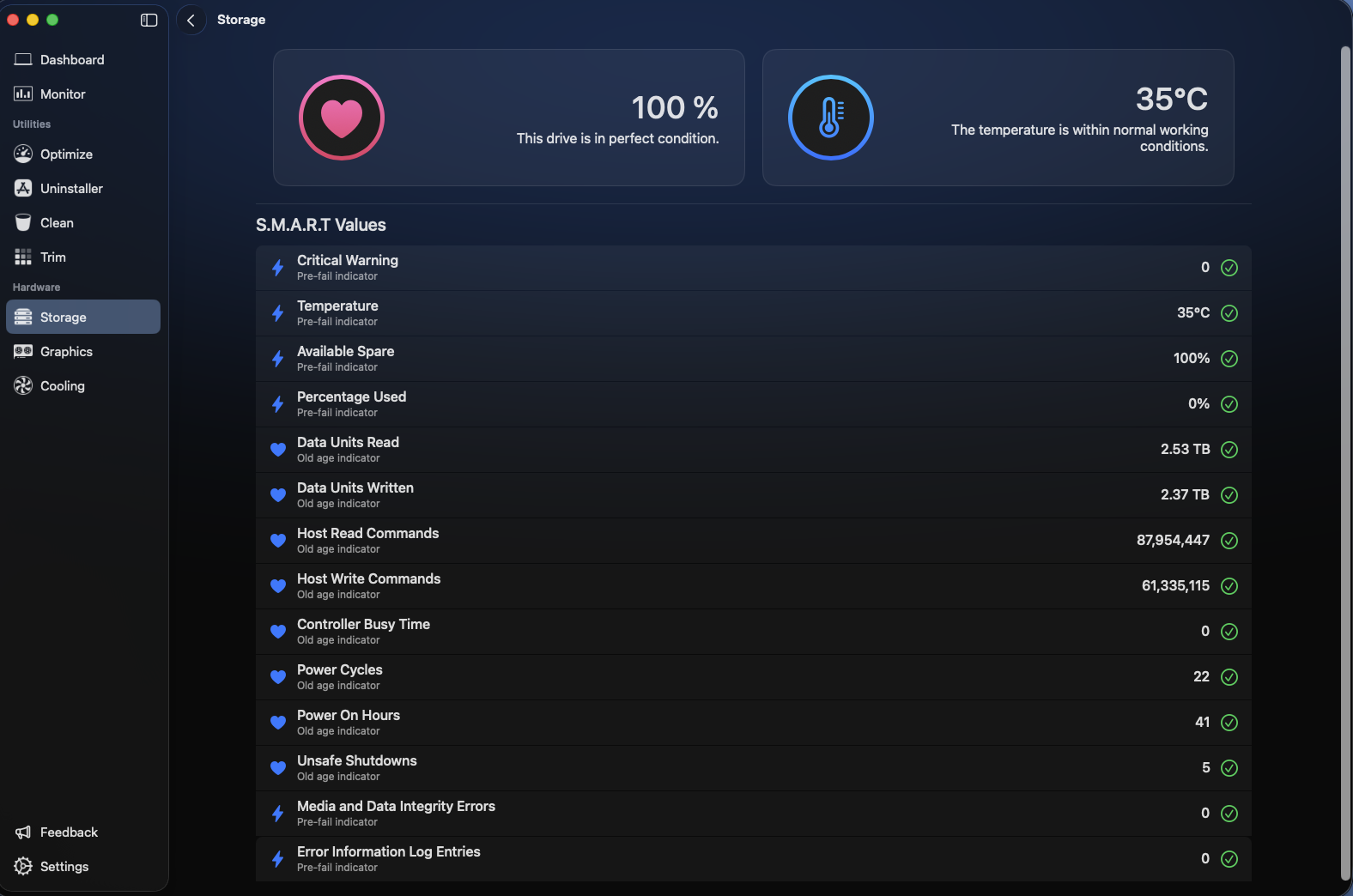The image size is (1353, 896).
Task: Open the Cooling hardware page
Action: tap(83, 385)
